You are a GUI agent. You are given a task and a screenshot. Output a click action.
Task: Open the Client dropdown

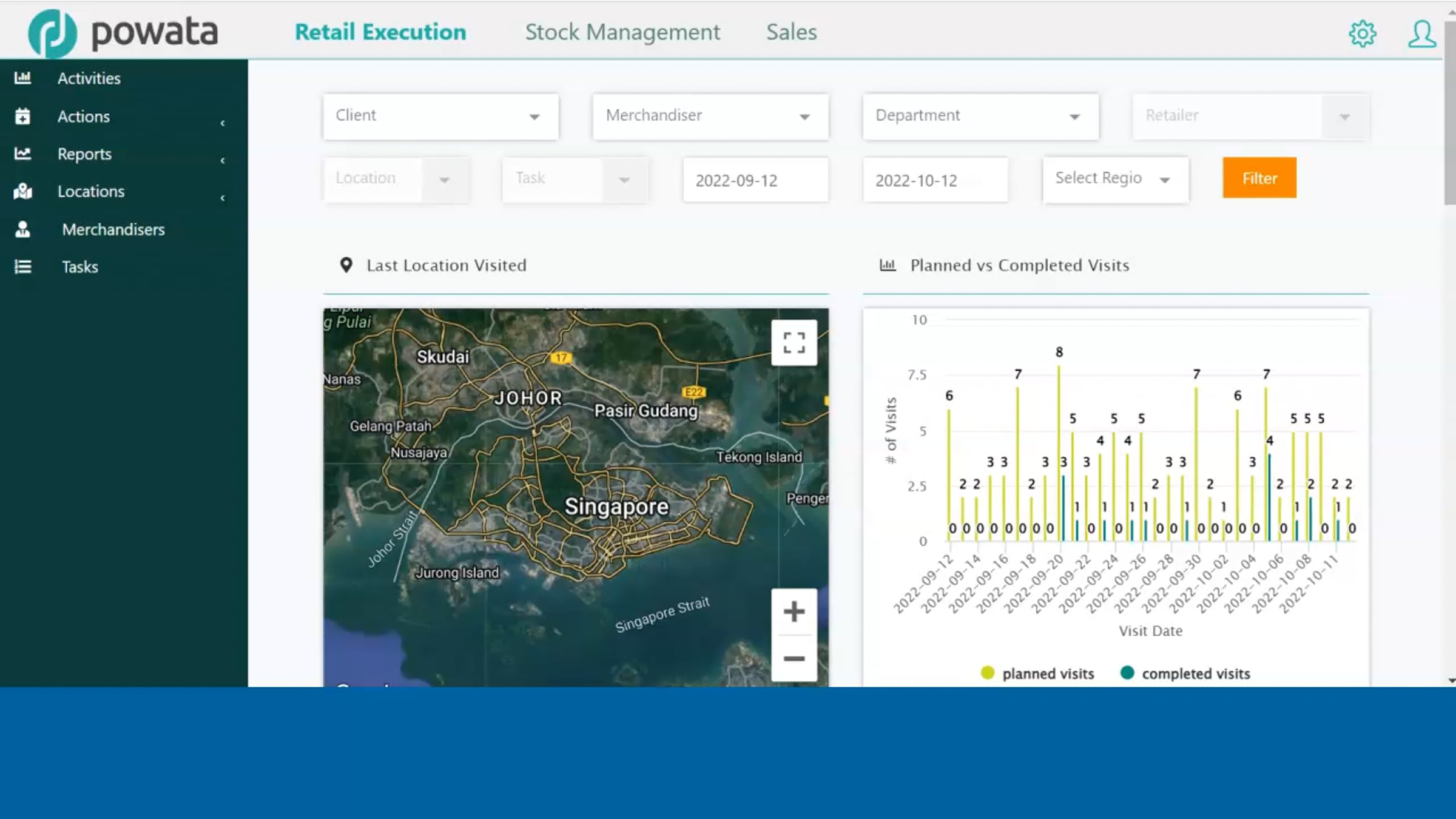[441, 116]
